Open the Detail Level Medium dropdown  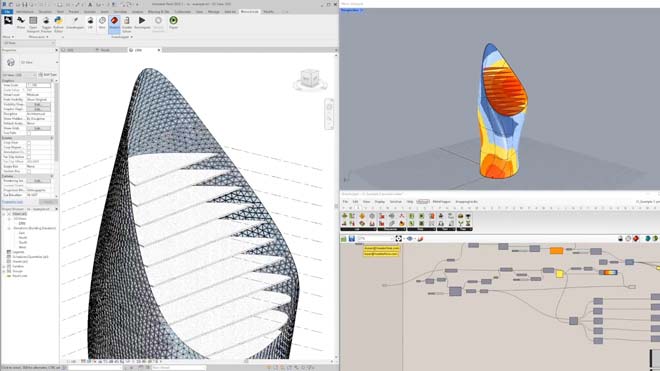tap(39, 95)
